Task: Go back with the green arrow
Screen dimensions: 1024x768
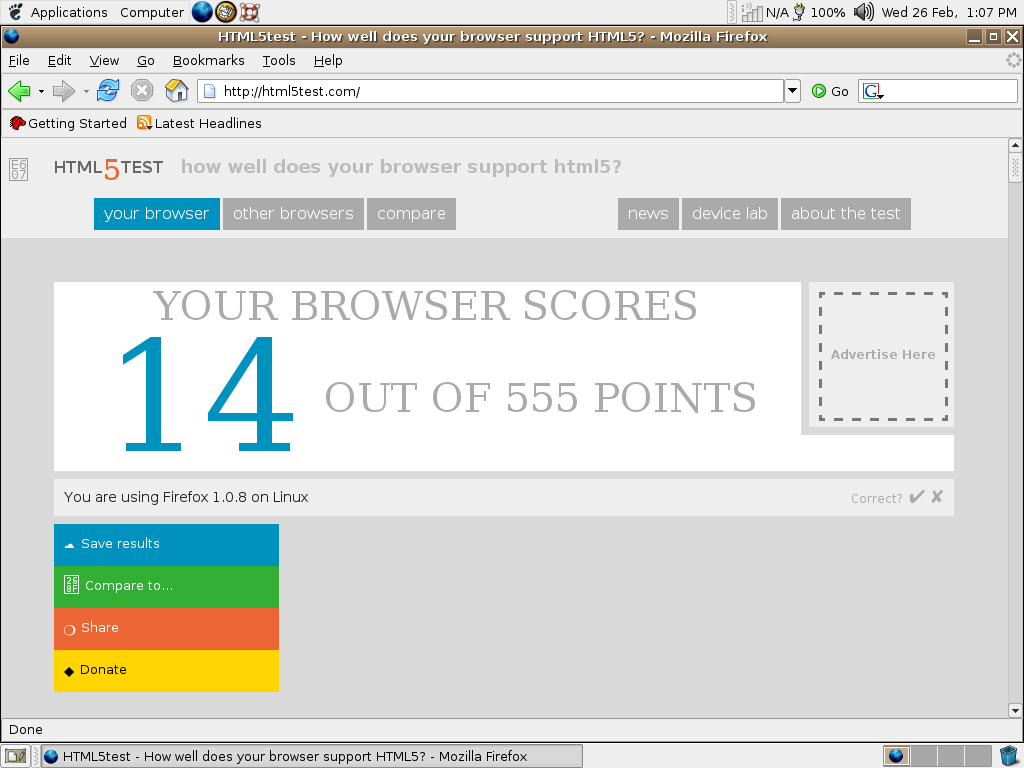Action: [20, 91]
